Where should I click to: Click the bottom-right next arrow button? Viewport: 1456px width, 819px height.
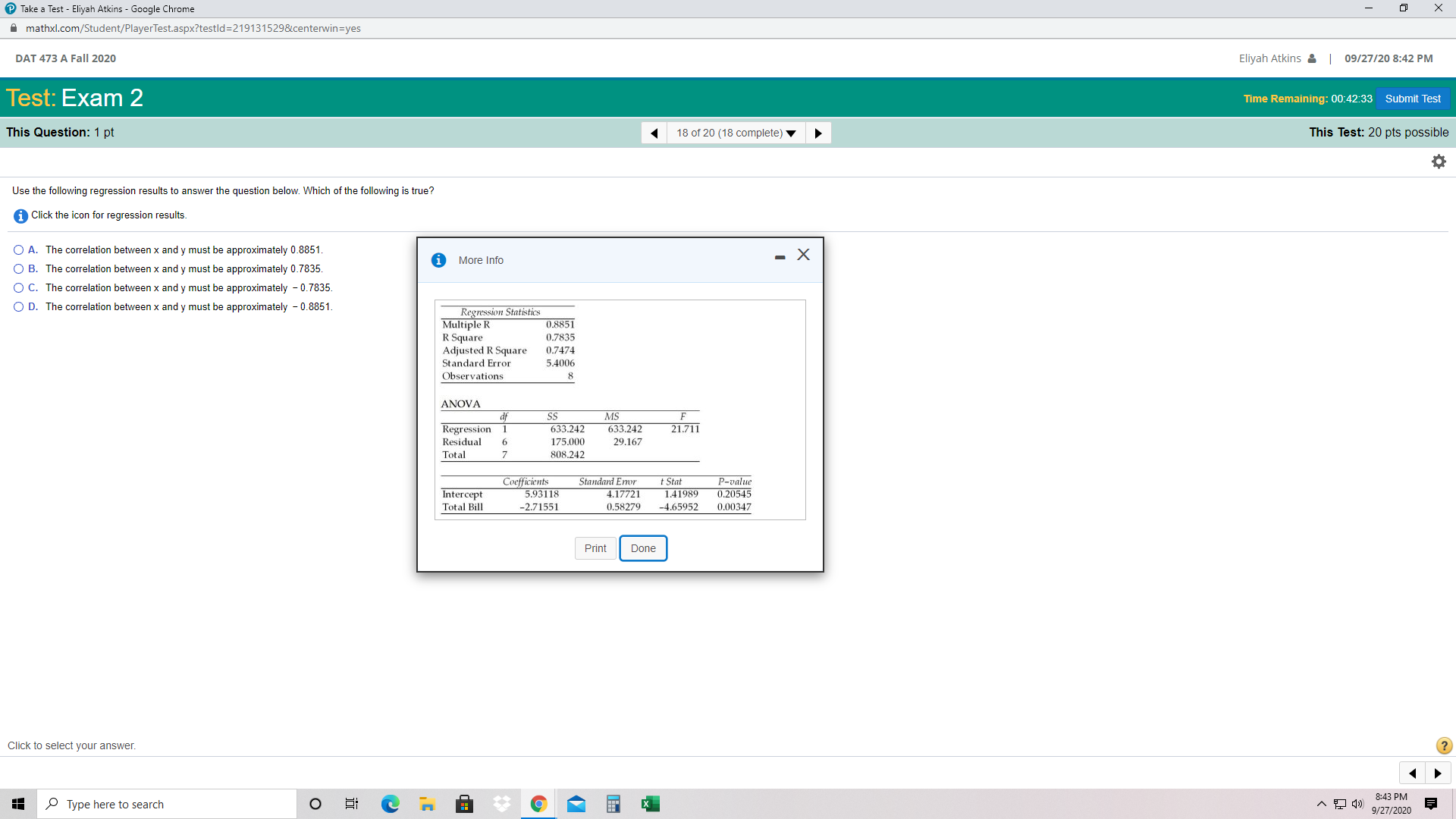[1438, 773]
